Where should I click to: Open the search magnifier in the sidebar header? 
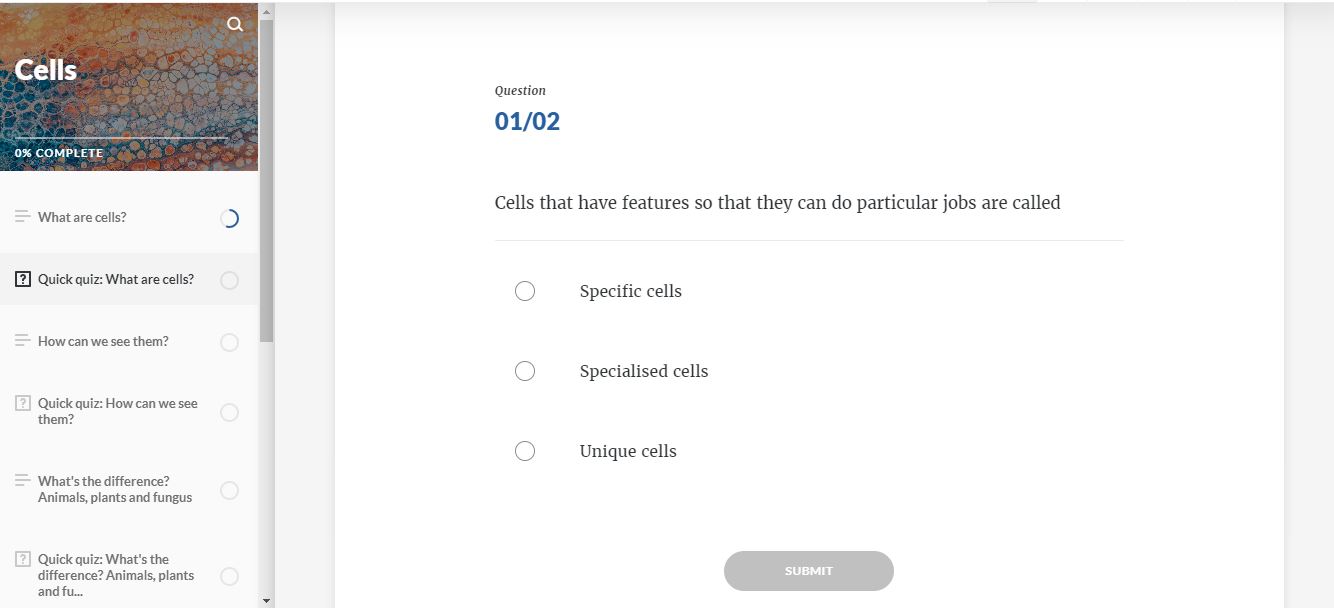click(235, 24)
